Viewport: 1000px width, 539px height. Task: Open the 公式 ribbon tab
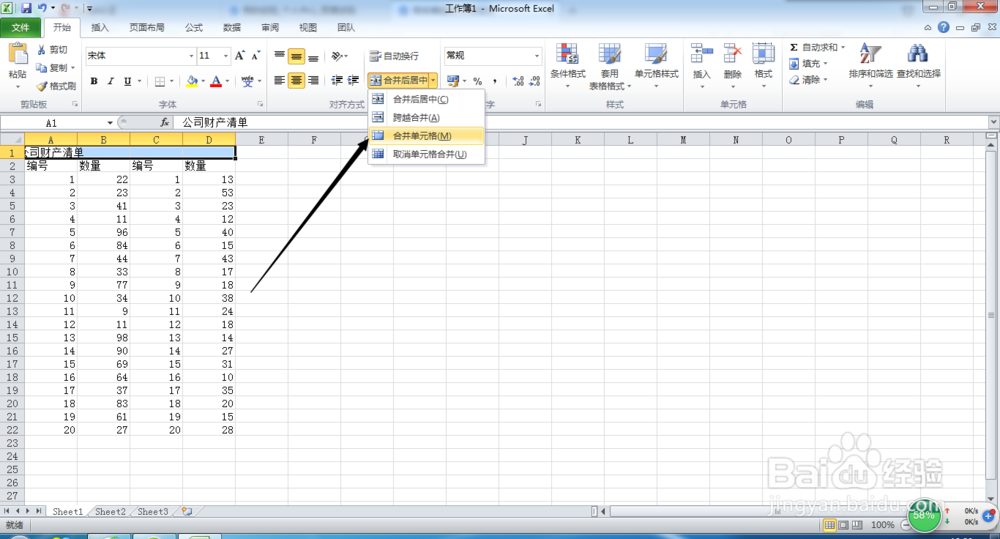[194, 27]
